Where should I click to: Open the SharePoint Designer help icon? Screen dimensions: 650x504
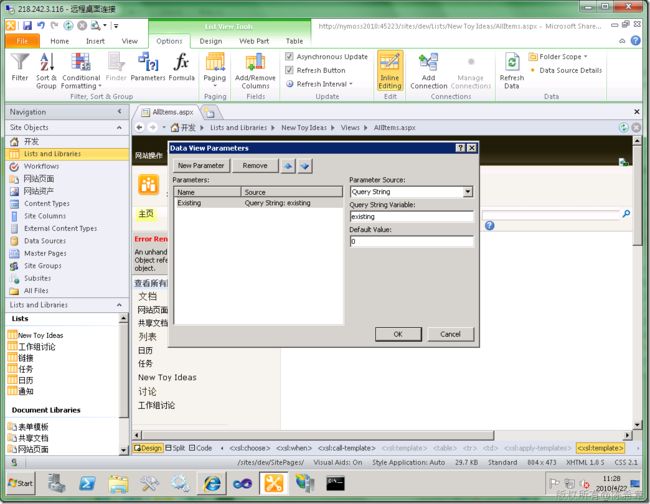(x=635, y=41)
